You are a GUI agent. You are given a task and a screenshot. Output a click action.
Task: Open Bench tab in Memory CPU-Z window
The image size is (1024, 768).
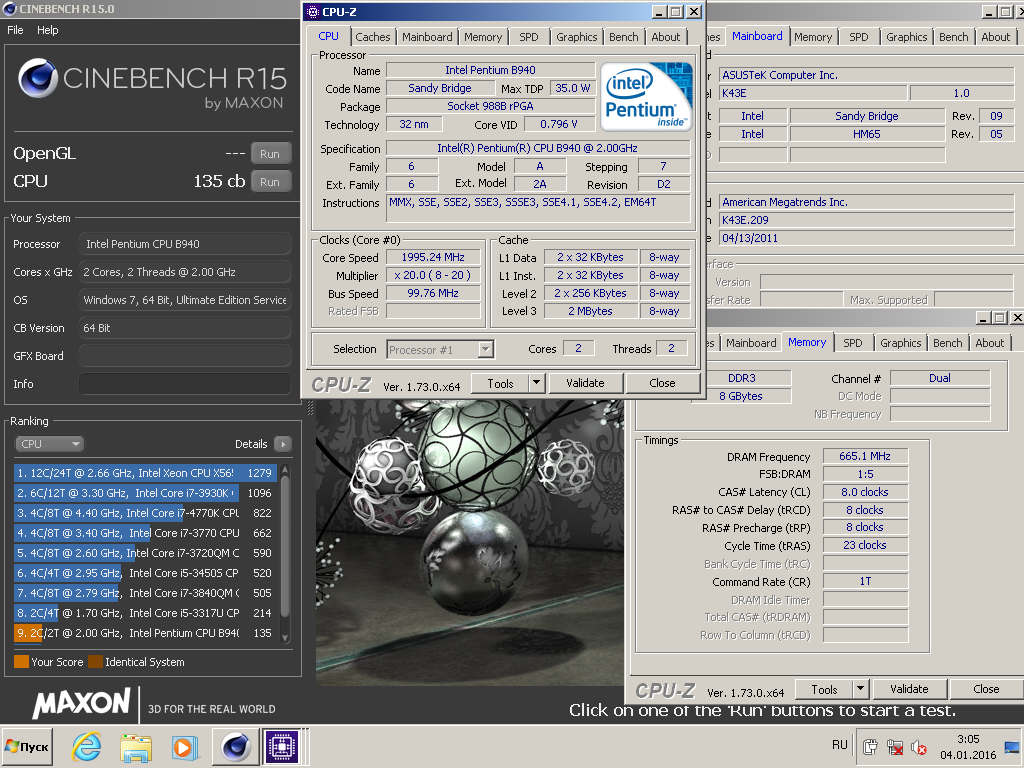[x=948, y=343]
